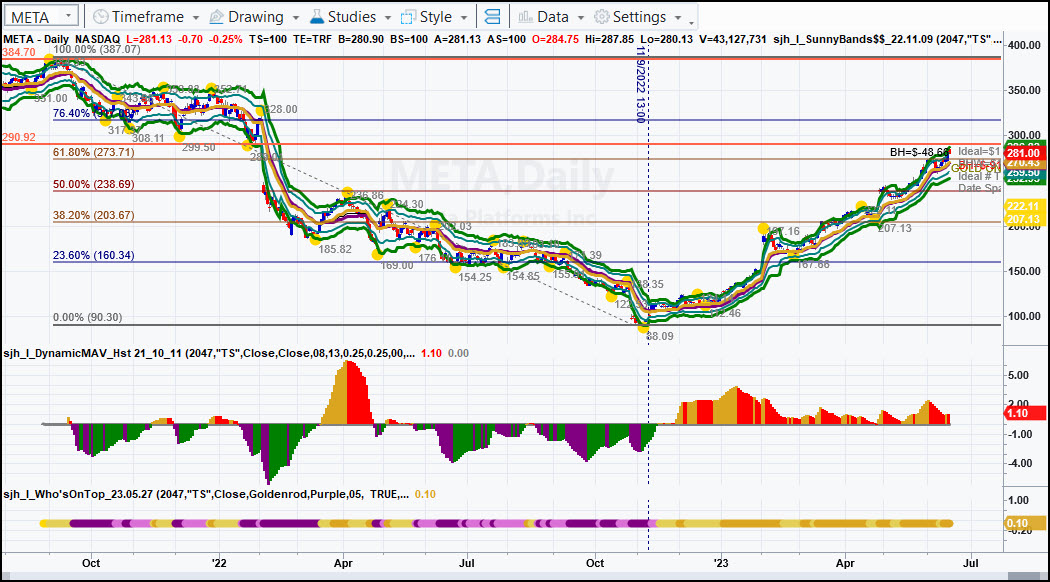Expand the Style dropdown arrow
The width and height of the screenshot is (1050, 582).
pos(464,18)
